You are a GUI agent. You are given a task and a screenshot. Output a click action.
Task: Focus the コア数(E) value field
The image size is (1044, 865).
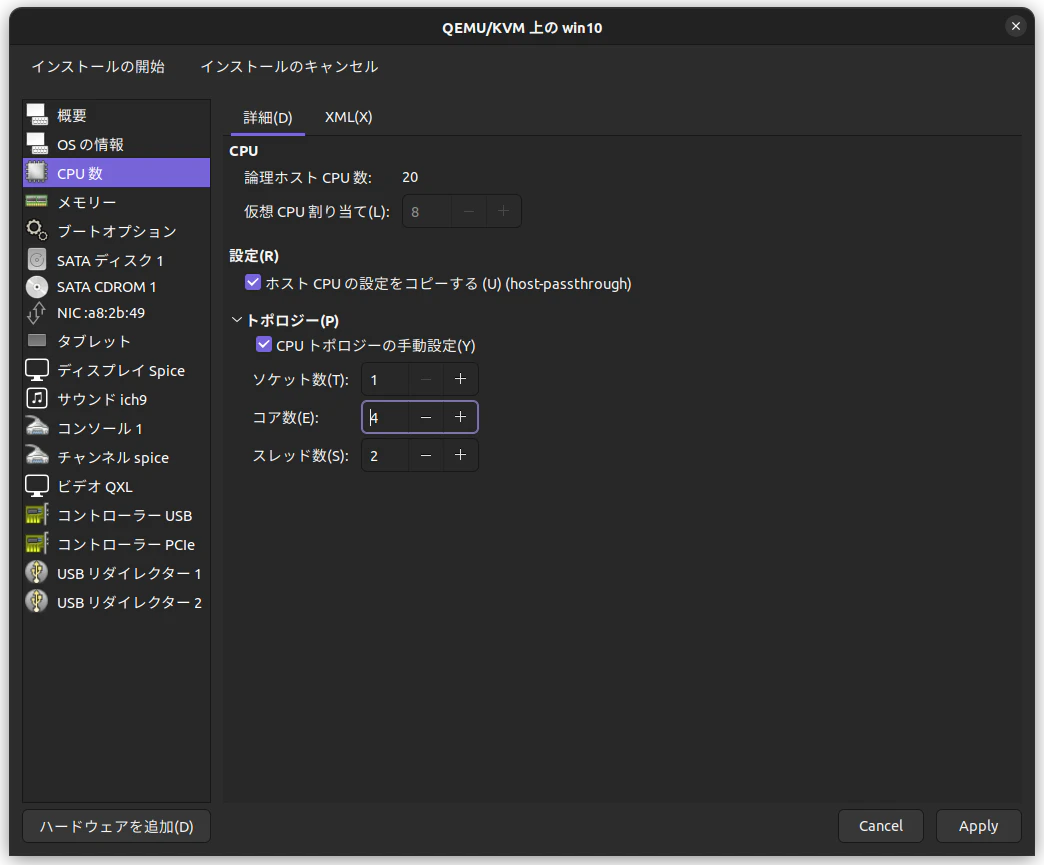click(x=386, y=417)
